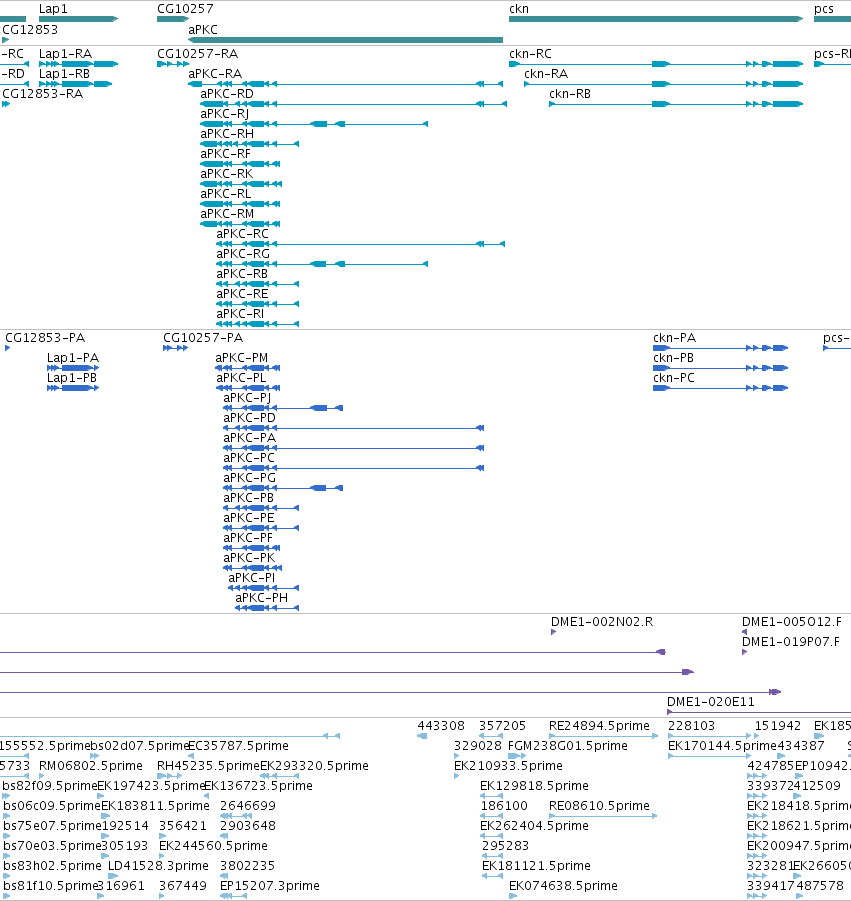Image resolution: width=851 pixels, height=901 pixels.
Task: Select the DME1-019P07.F clone label
Action: [x=791, y=642]
